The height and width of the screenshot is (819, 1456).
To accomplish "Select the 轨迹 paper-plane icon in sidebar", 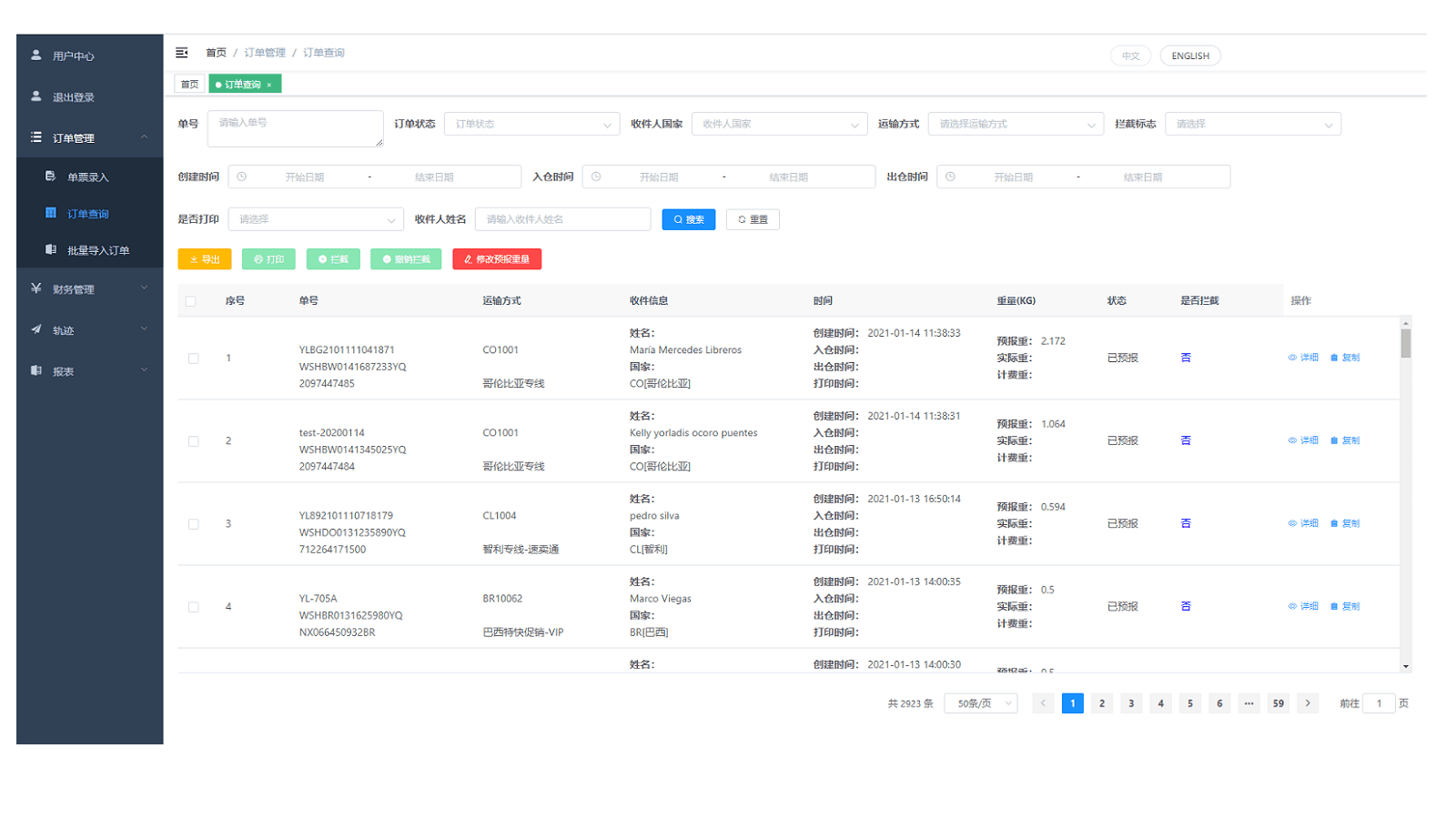I will point(35,329).
